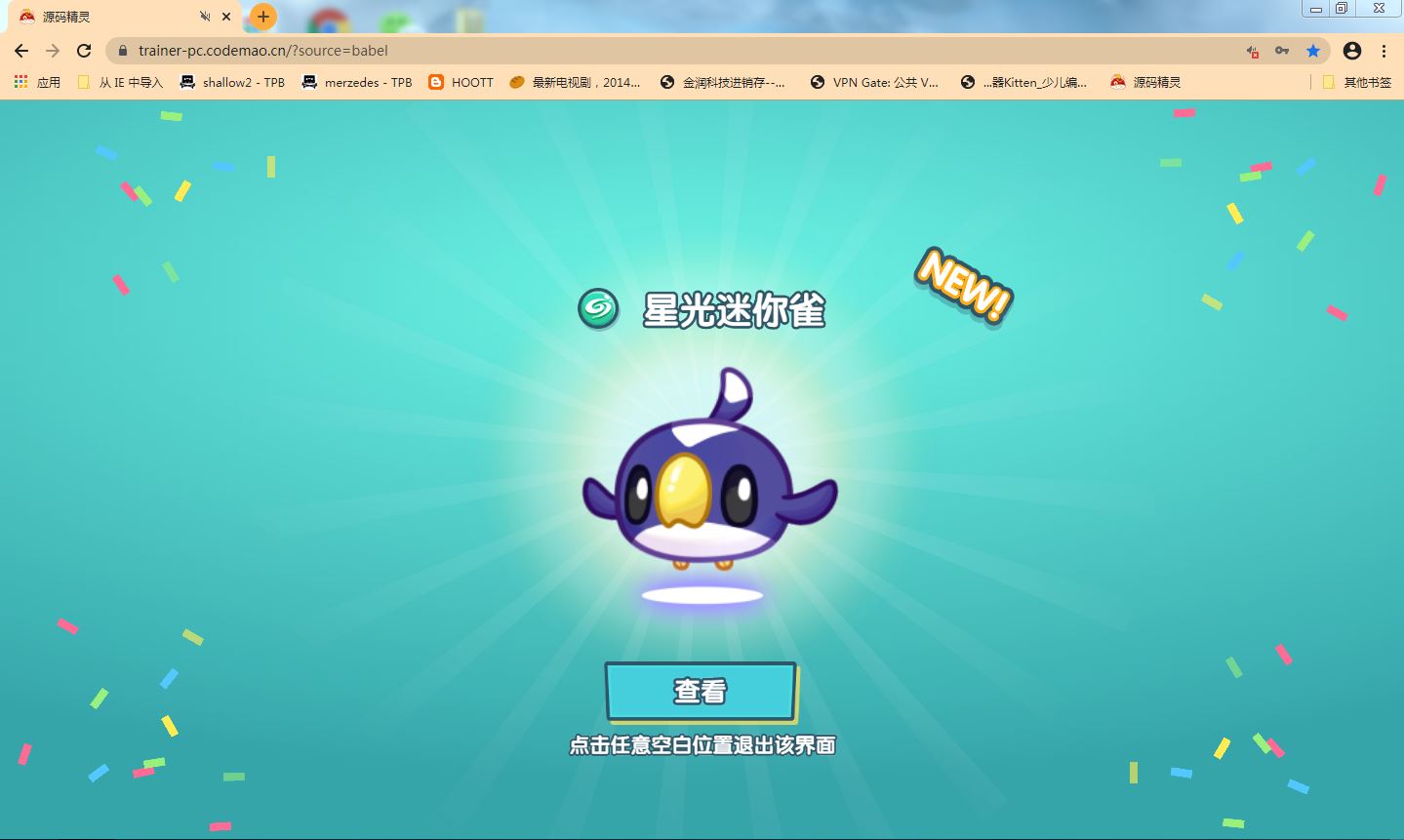Go back to the previous page
Screen dimensions: 1404x840
(x=21, y=51)
